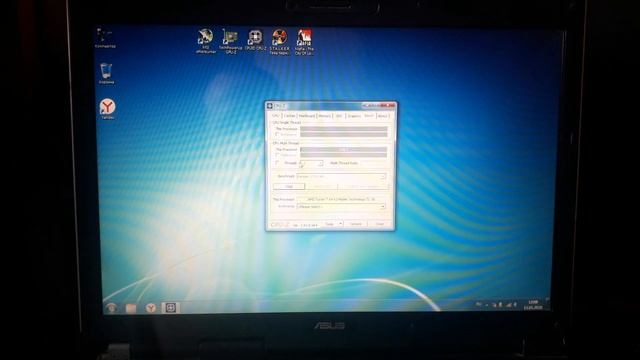Open the network icon in the system tray
This screenshot has width=640, height=360.
pyautogui.click(x=509, y=304)
